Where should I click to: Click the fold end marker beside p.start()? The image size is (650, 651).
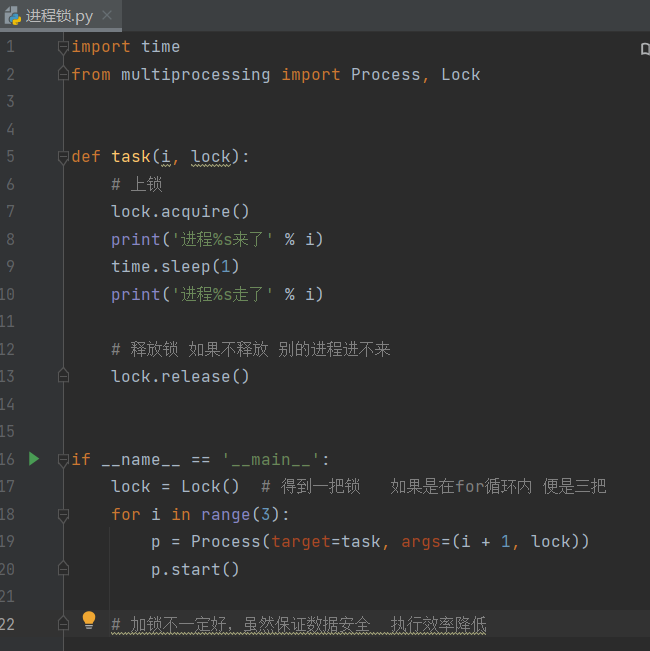(63, 570)
